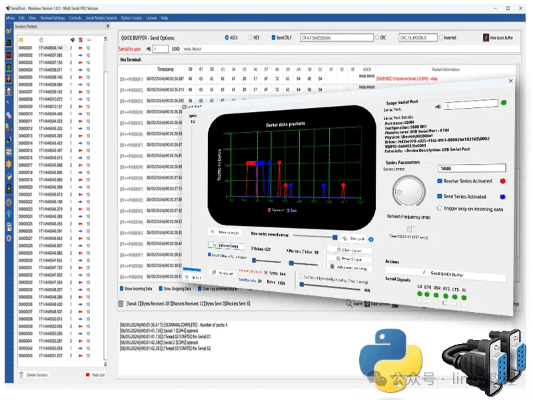Open the CRC_16_MODBUS dropdown
Screen dimensions: 533x400
tap(418, 37)
